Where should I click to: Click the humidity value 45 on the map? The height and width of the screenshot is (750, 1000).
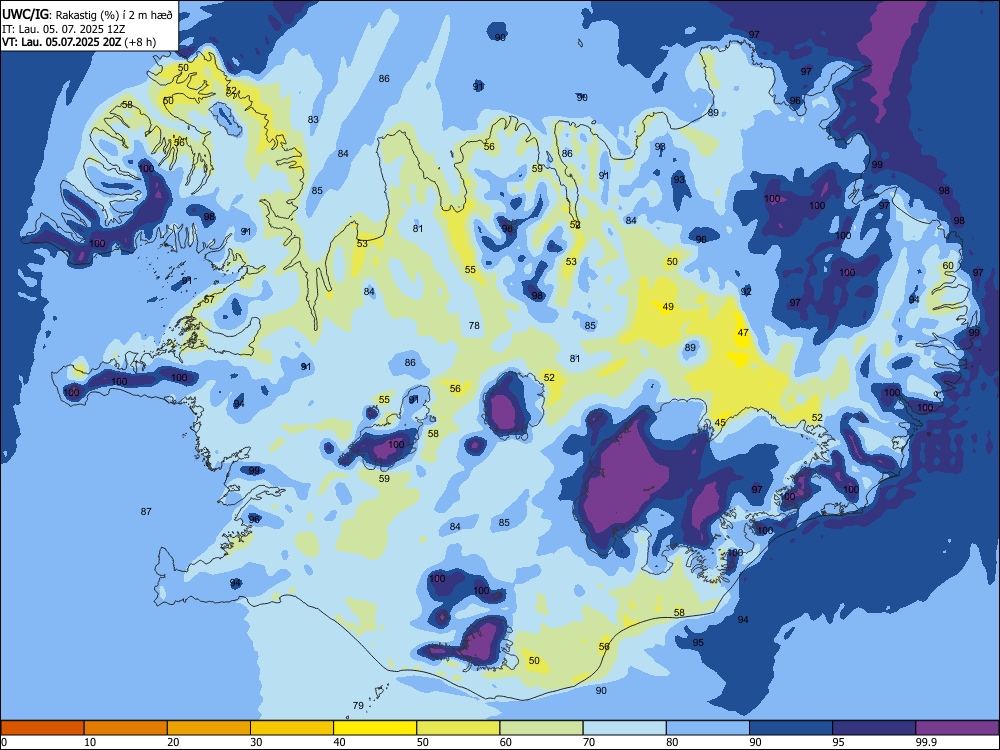coord(720,422)
